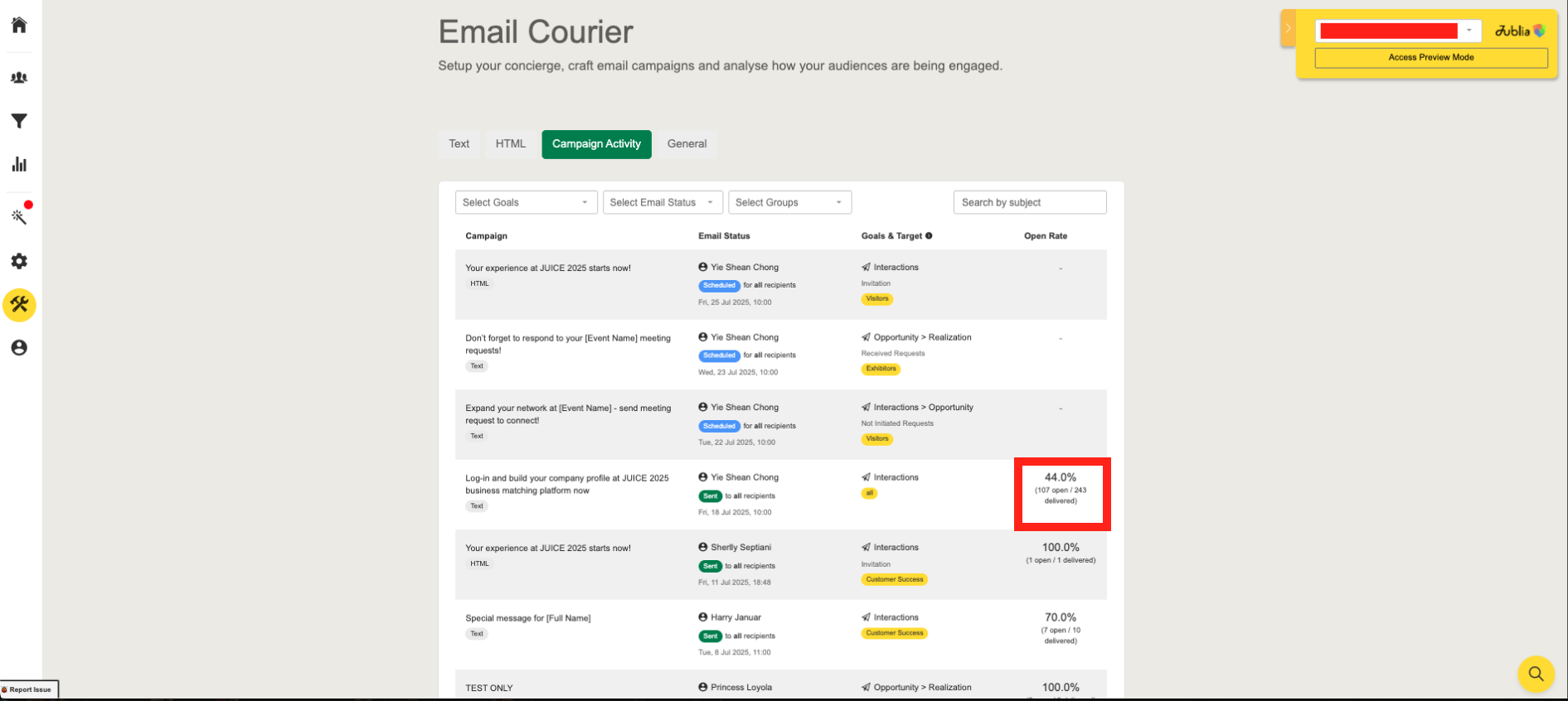
Task: Click the info icon beside Goals & Target
Action: (x=929, y=236)
